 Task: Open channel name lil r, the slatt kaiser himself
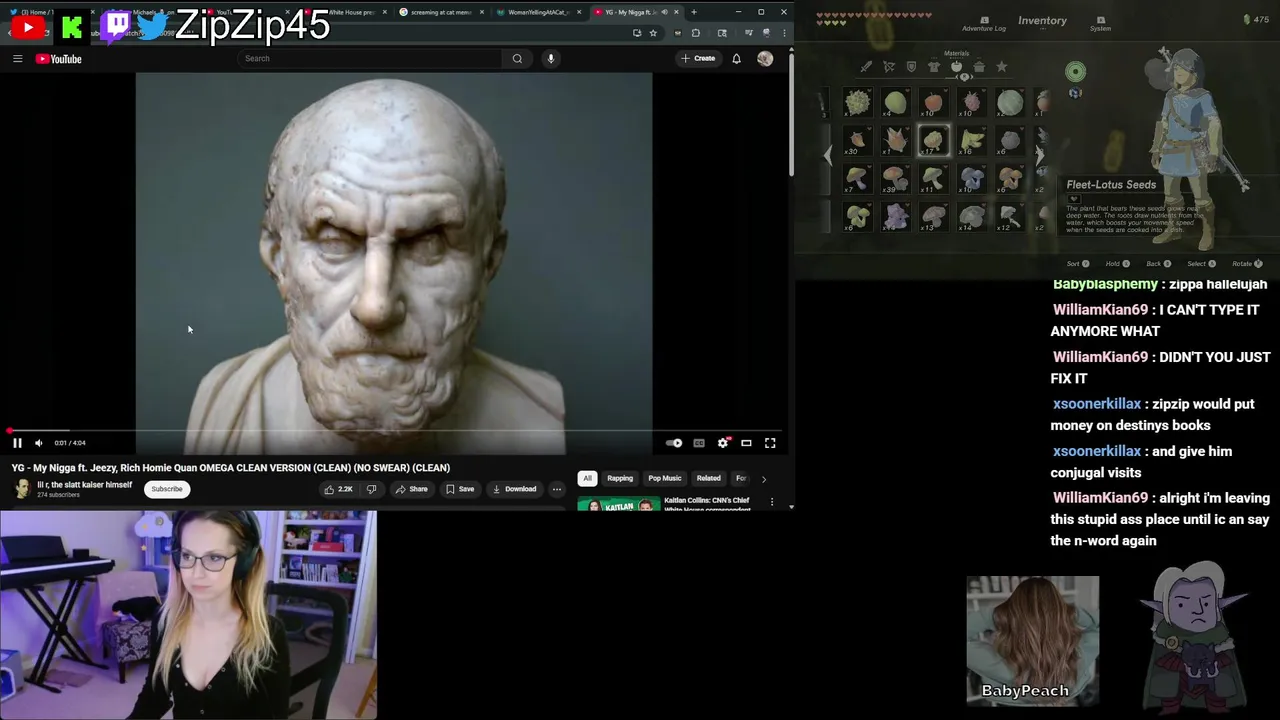point(85,485)
